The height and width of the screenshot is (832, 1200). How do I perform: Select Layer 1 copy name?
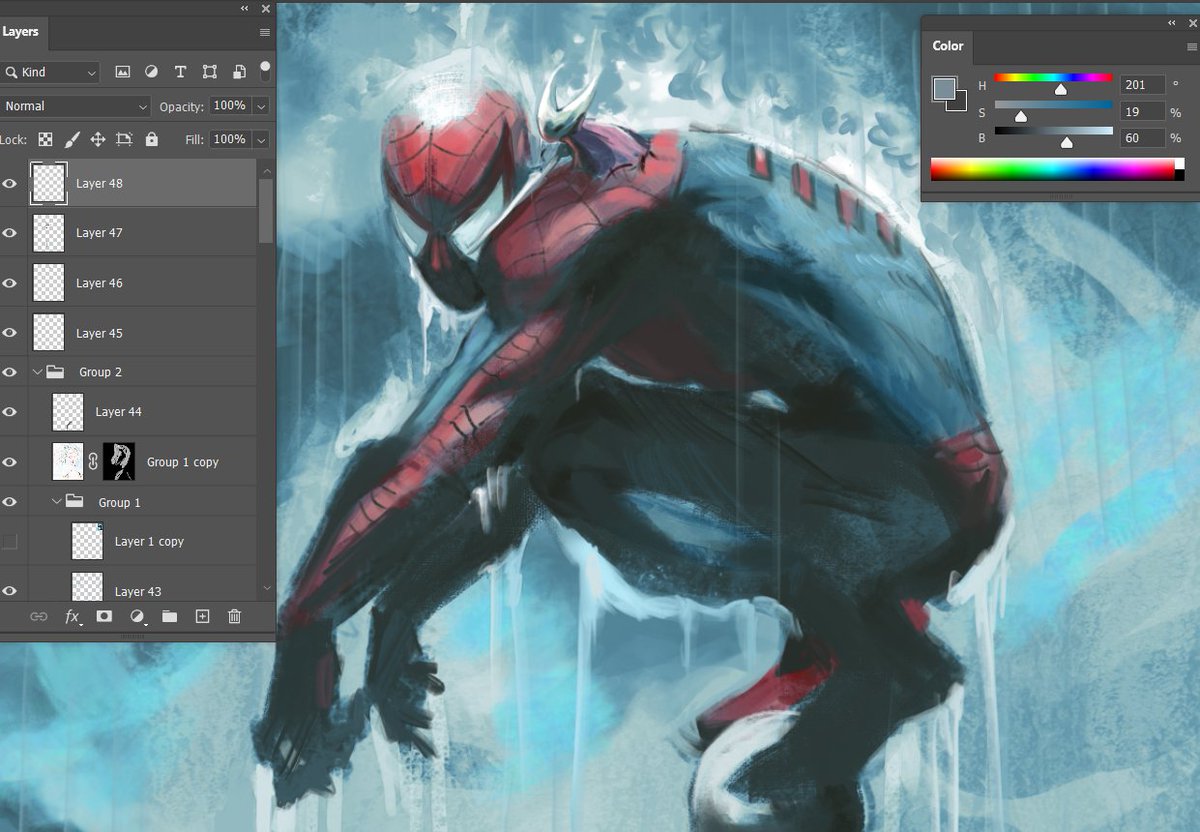[149, 542]
